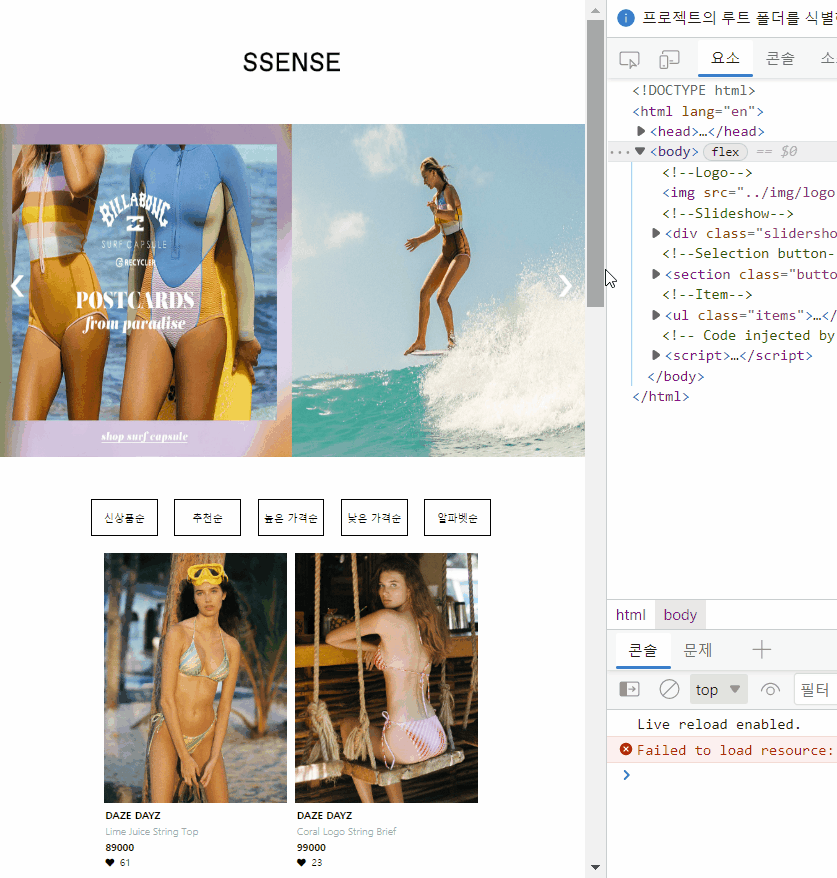The width and height of the screenshot is (837, 878).
Task: Select the img src logo element line
Action: (x=749, y=193)
